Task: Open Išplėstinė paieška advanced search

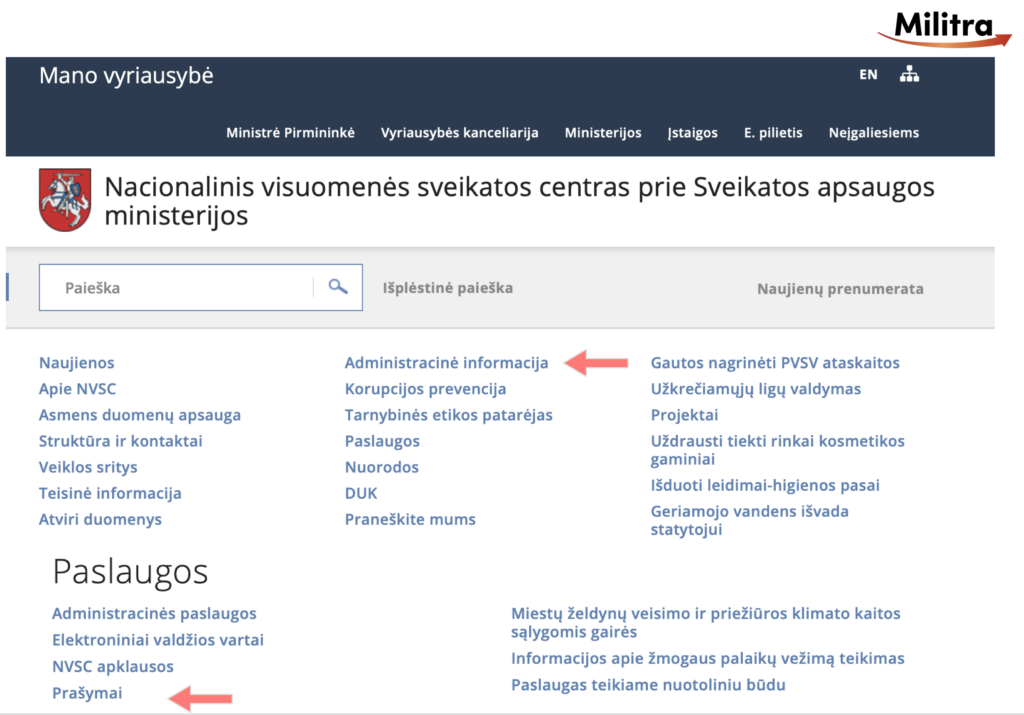Action: click(448, 288)
